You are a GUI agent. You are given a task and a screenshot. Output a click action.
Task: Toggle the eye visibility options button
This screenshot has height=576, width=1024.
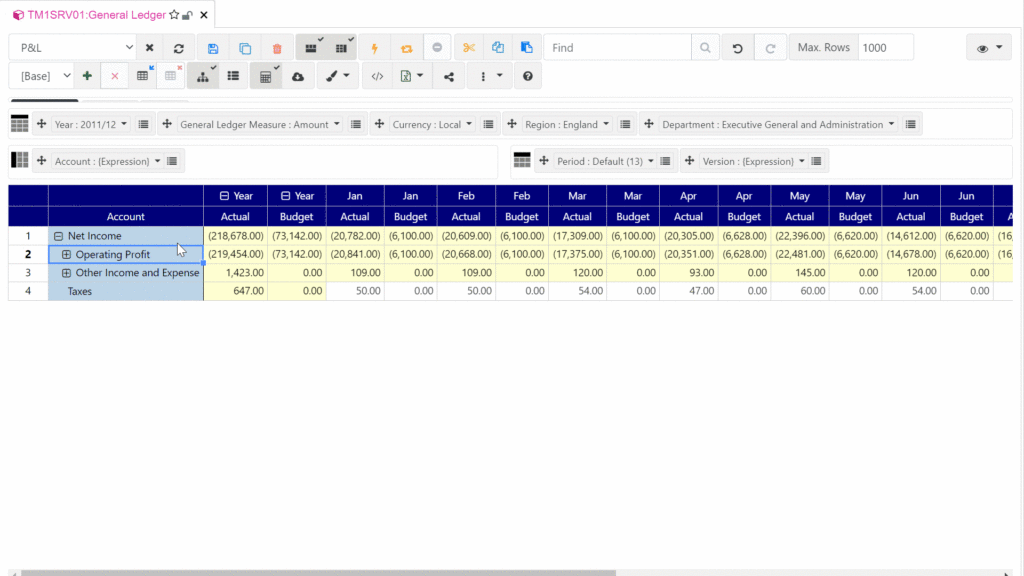pos(988,48)
